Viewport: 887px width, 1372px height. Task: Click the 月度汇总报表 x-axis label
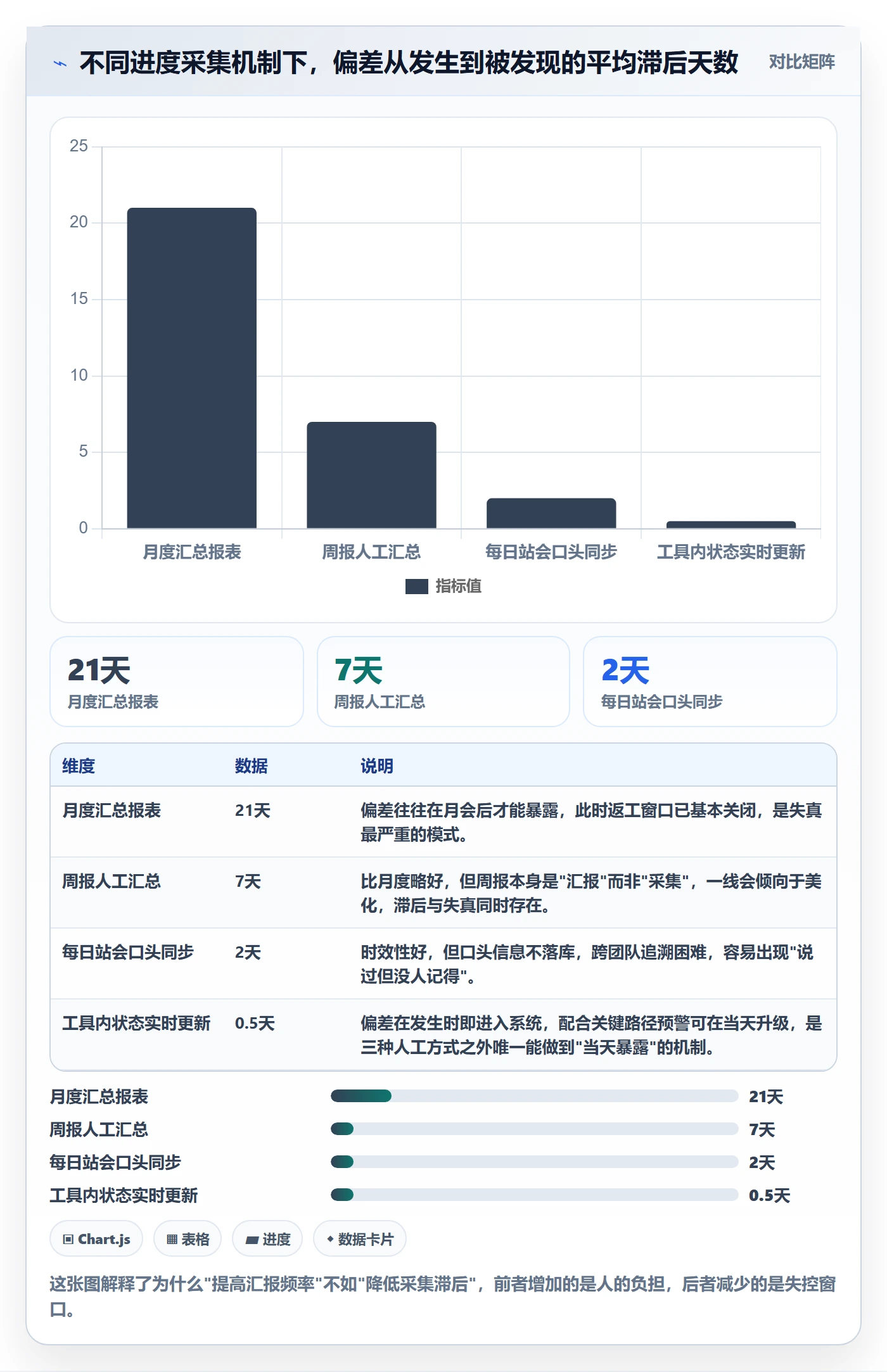[x=192, y=552]
